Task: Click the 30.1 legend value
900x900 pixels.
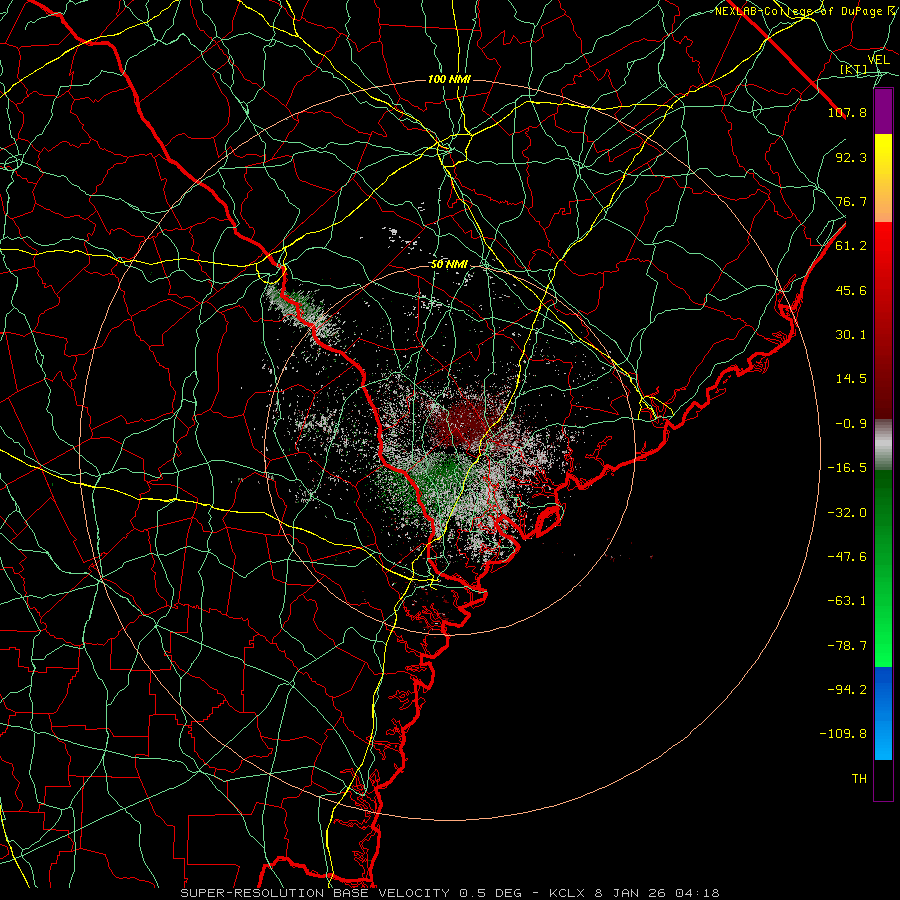Action: coord(851,335)
